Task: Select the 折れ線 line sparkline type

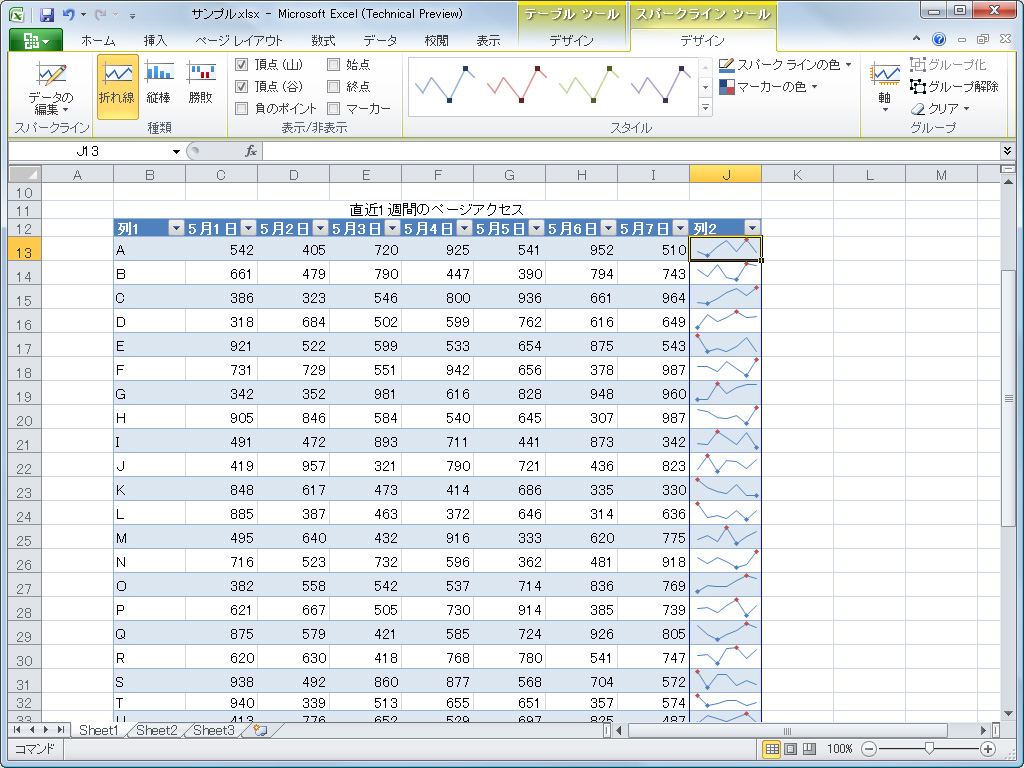Action: pos(118,85)
